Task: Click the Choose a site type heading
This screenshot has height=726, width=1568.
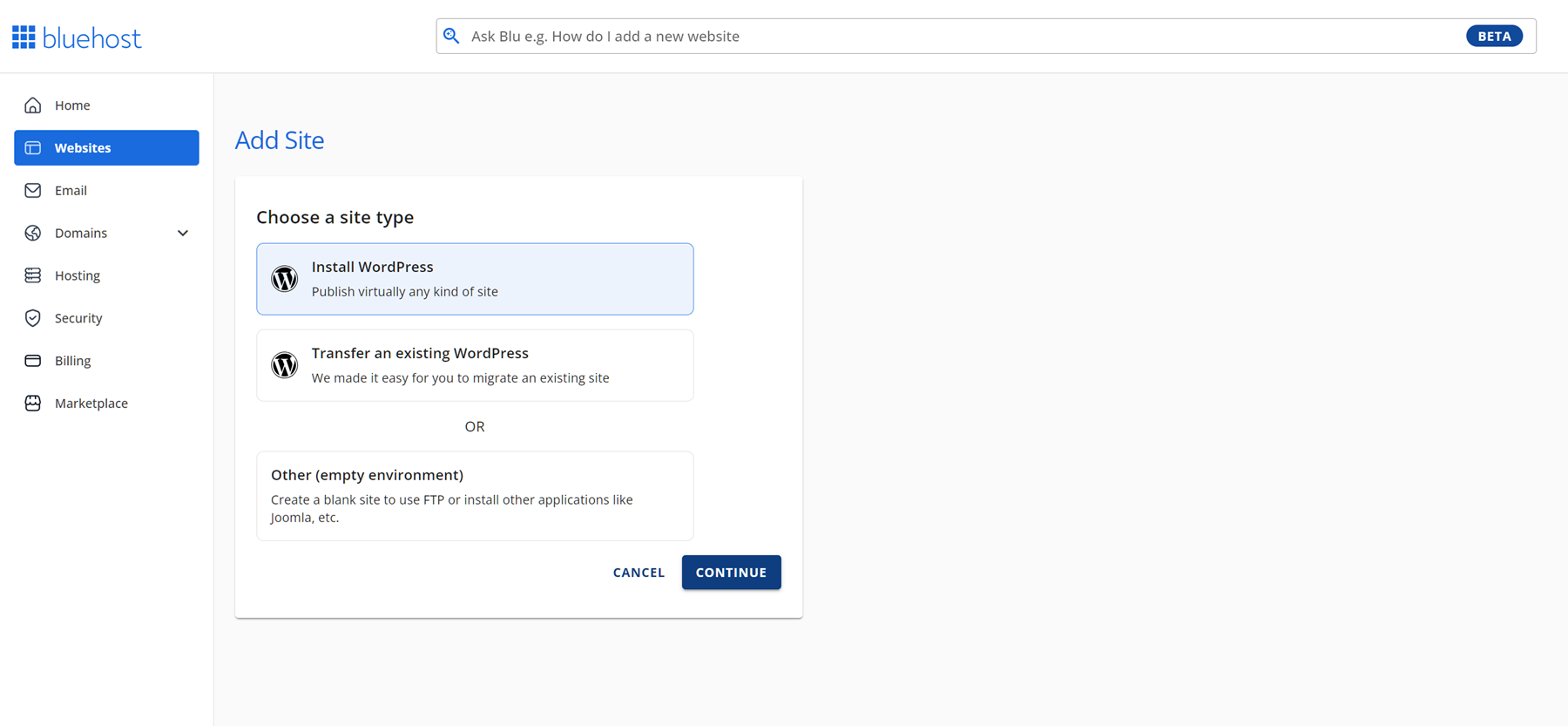Action: pyautogui.click(x=335, y=217)
